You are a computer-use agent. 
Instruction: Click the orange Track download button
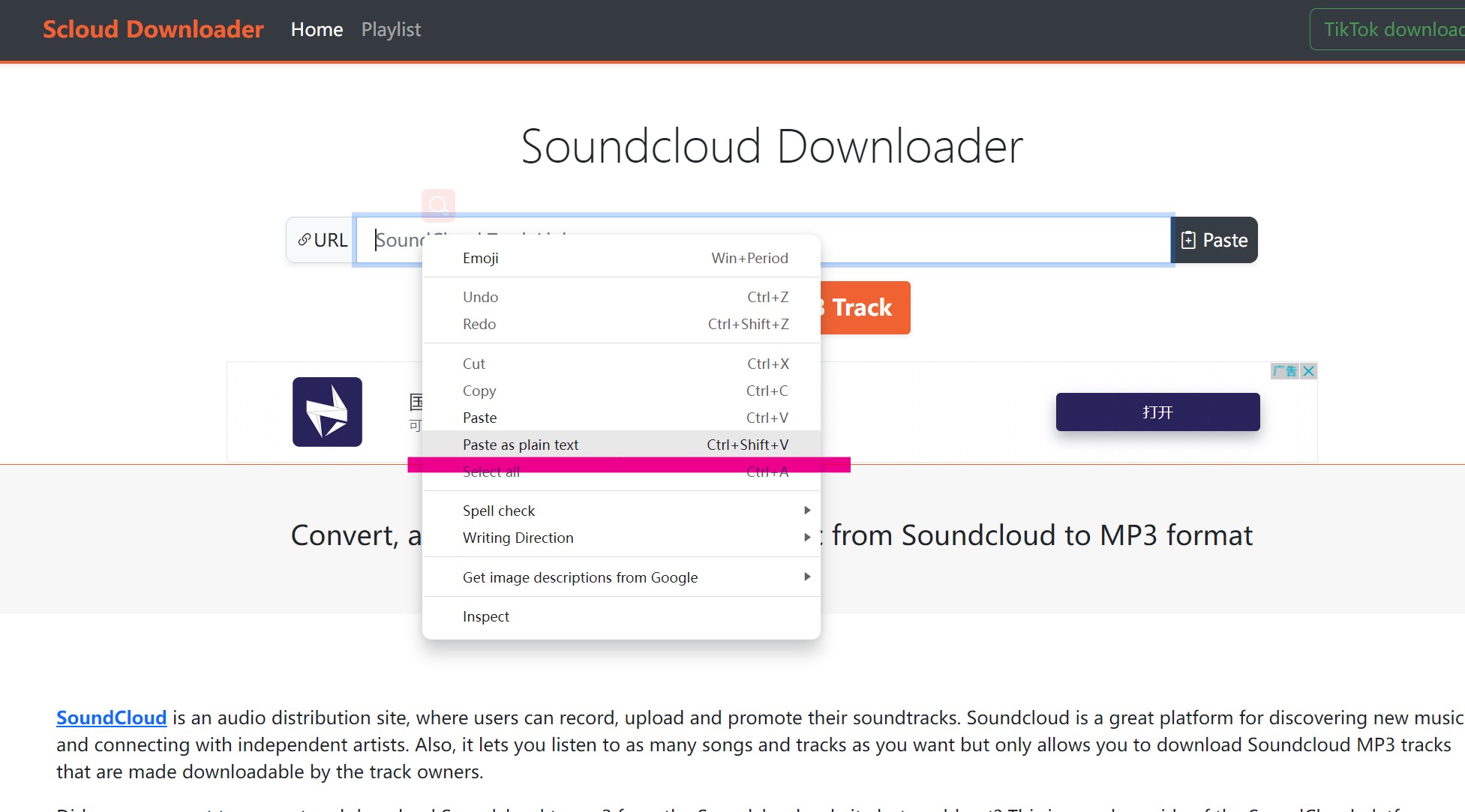click(866, 307)
